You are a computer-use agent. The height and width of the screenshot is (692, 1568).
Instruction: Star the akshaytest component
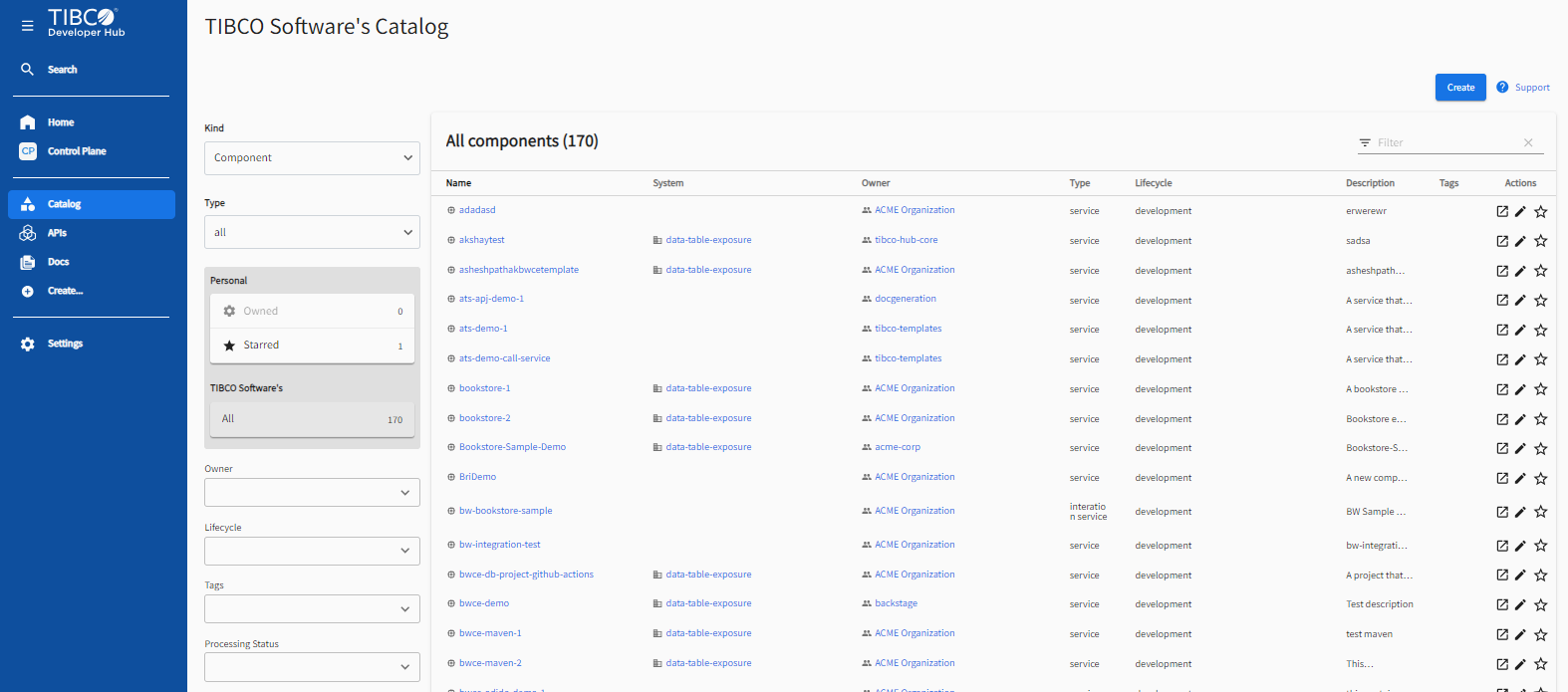pyautogui.click(x=1541, y=241)
